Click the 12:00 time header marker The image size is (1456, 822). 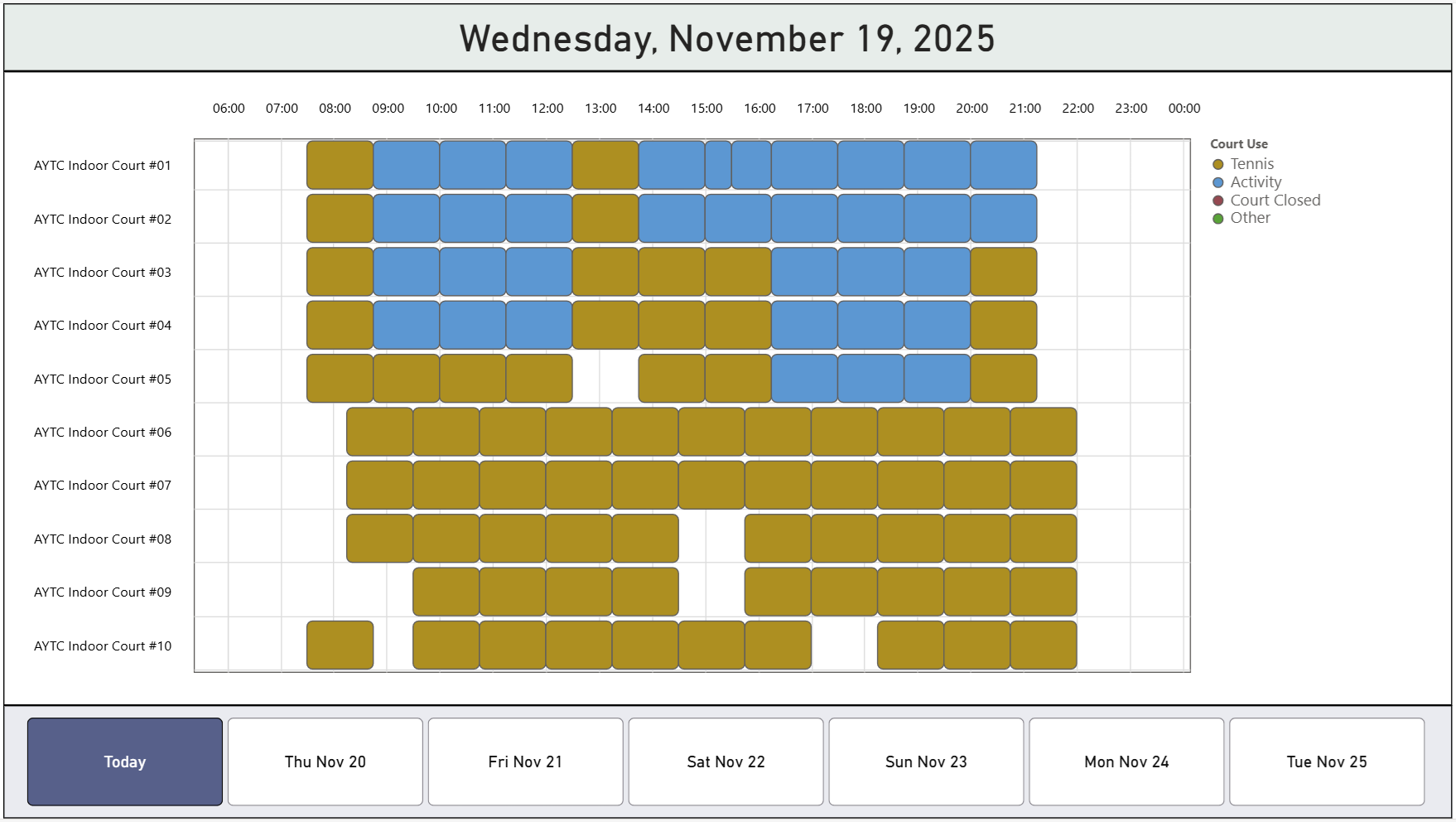(x=547, y=108)
